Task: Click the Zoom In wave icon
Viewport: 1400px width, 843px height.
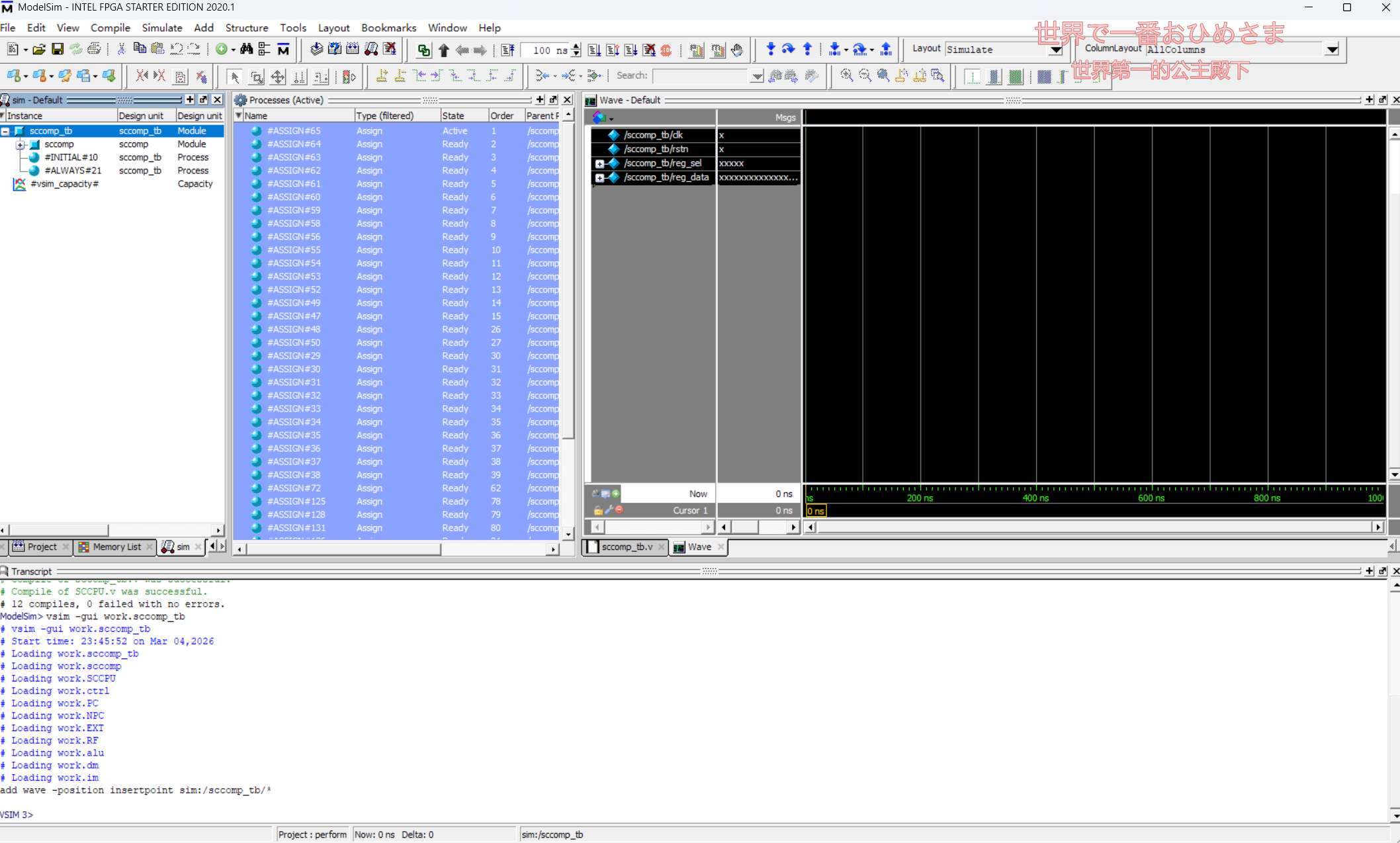Action: click(x=846, y=75)
